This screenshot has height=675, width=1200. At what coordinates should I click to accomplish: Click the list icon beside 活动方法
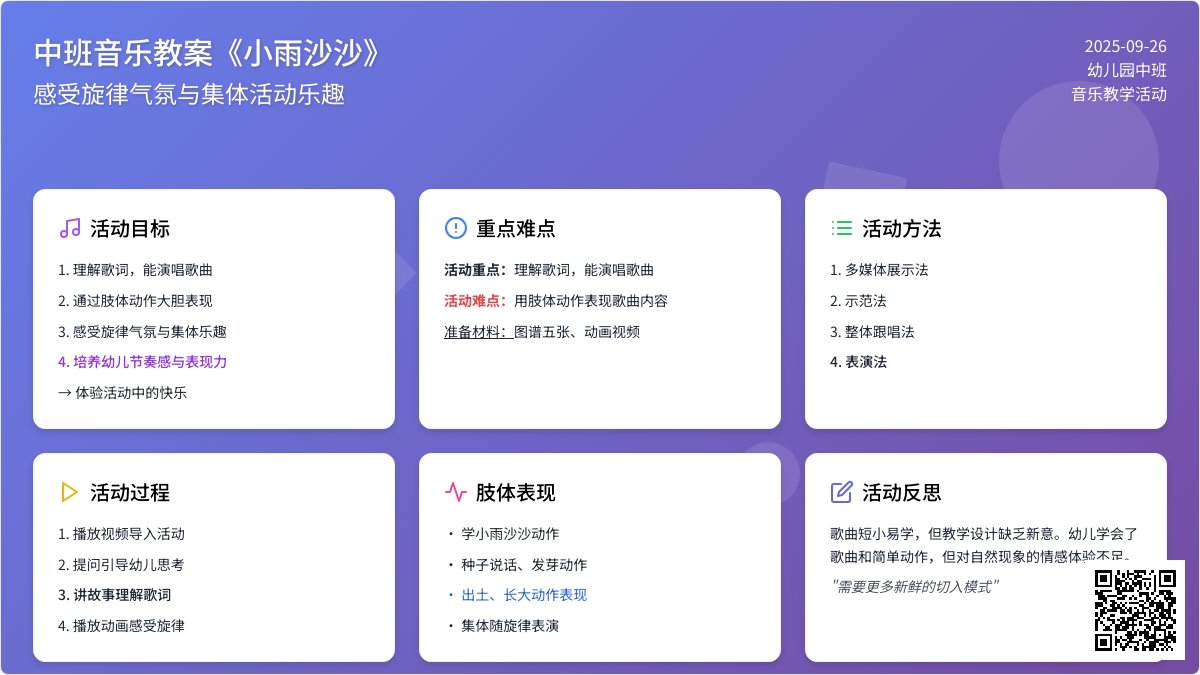842,228
